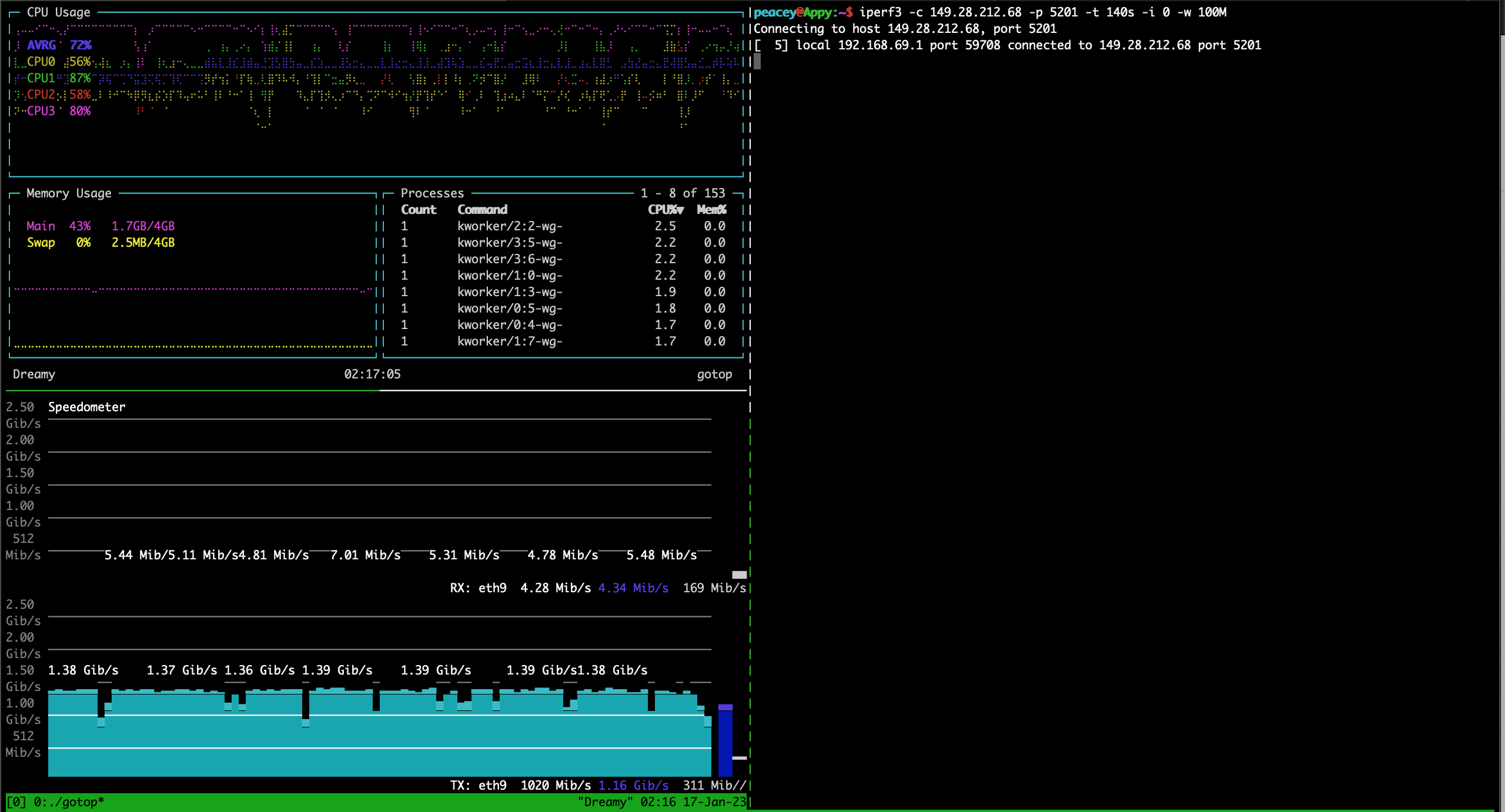
Task: Click the CPU0 56% label
Action: pos(59,62)
